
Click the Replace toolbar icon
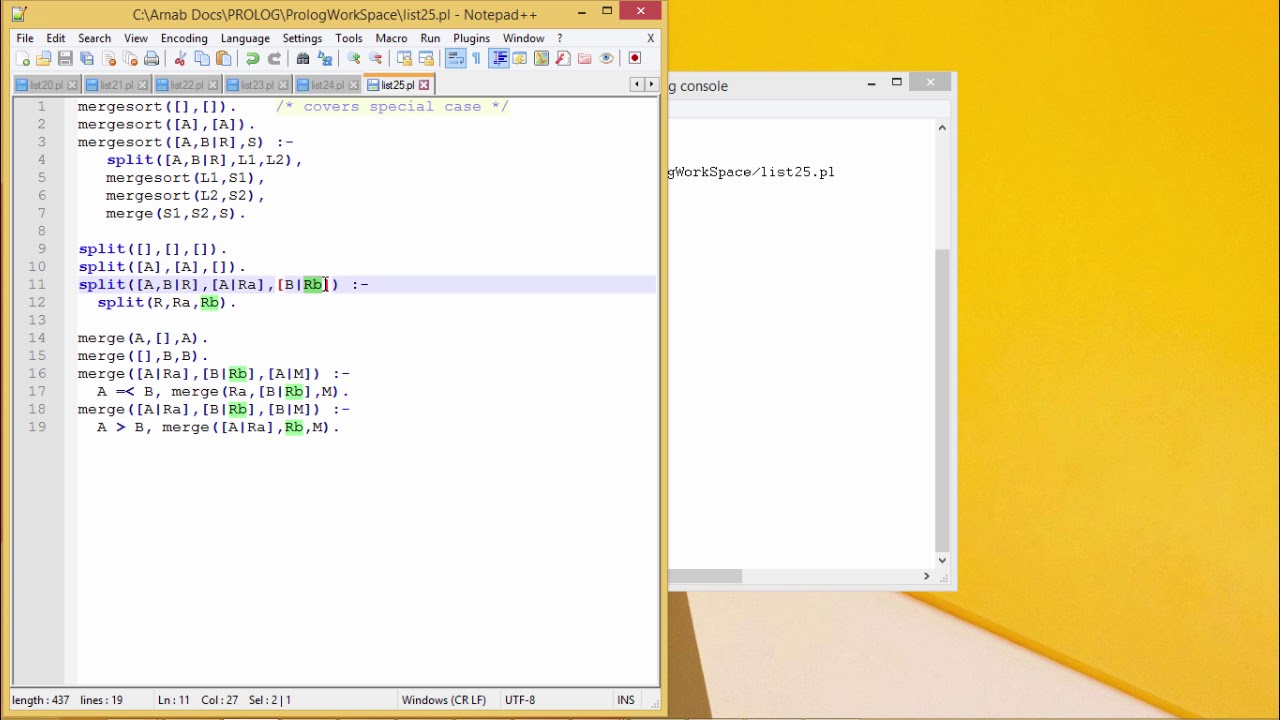pos(325,59)
